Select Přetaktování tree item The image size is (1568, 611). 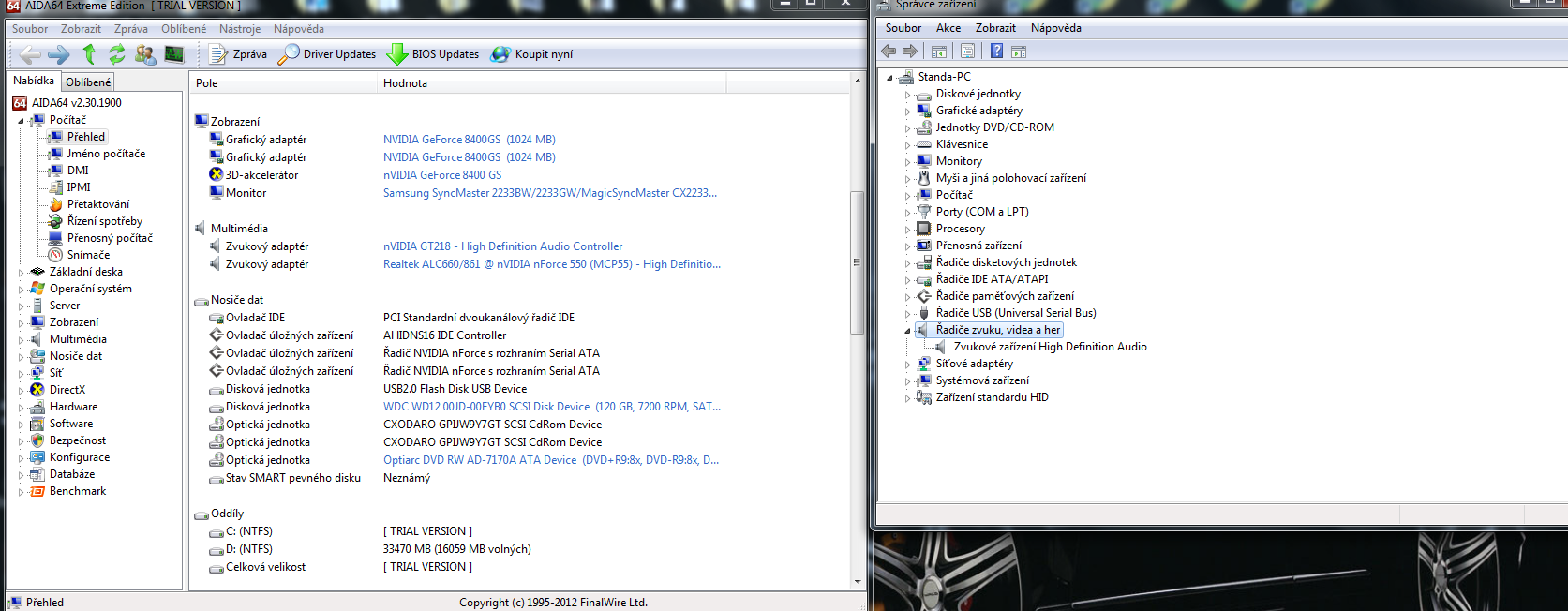(x=98, y=204)
